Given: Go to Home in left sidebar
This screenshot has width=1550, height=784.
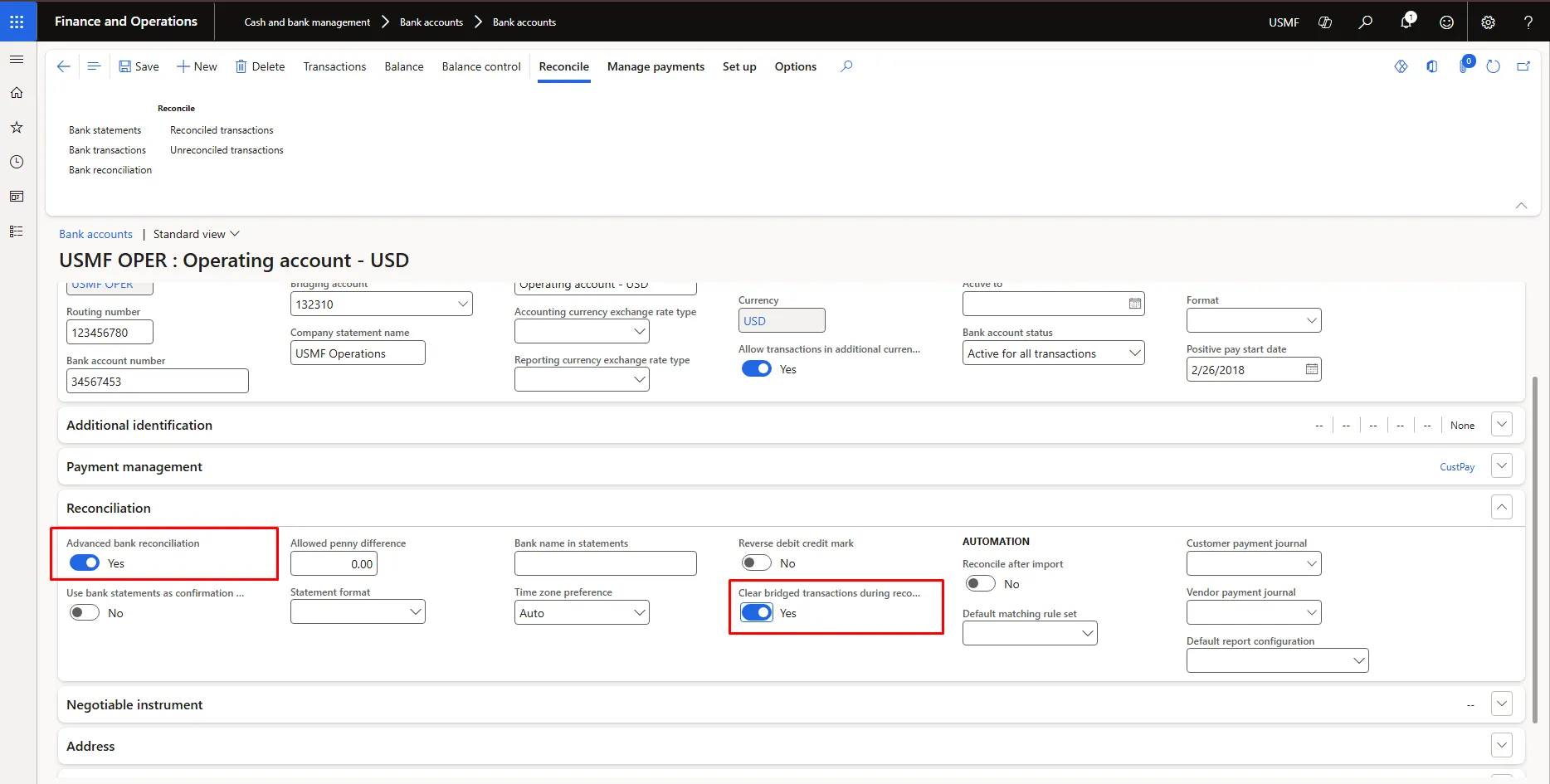Looking at the screenshot, I should (x=17, y=93).
